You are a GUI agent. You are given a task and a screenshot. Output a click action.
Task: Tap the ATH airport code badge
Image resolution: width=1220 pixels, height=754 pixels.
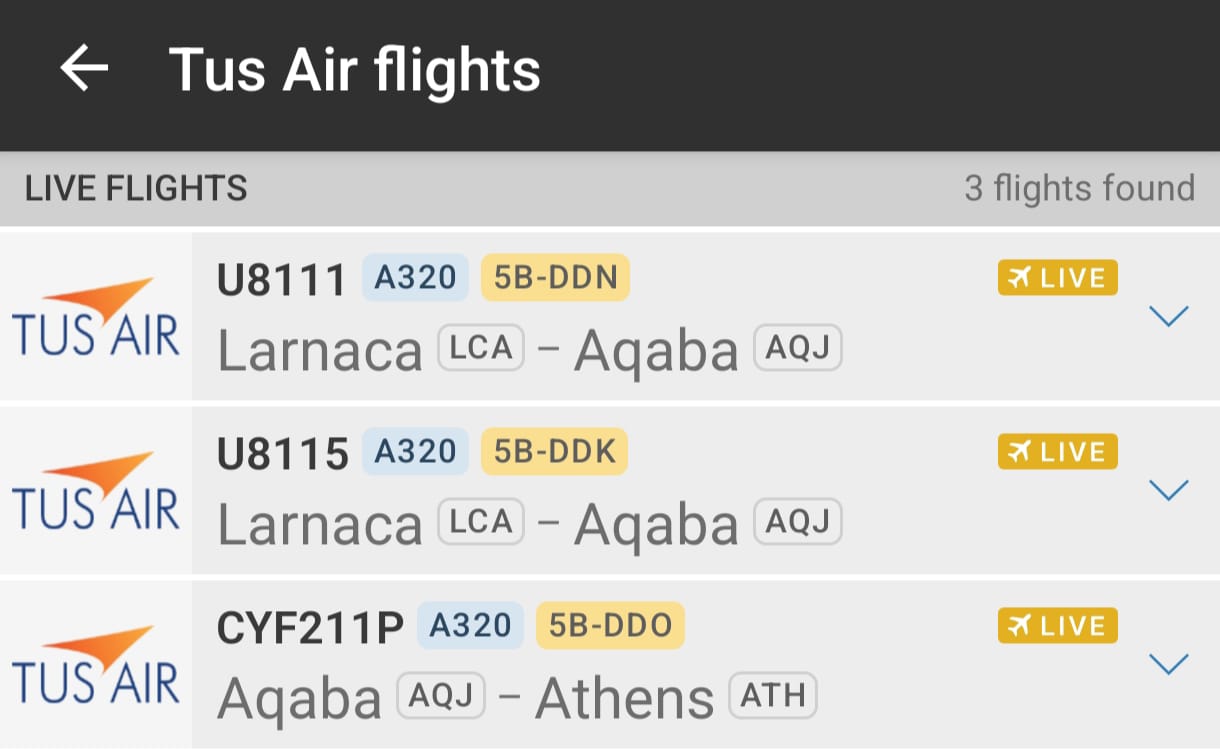click(x=773, y=696)
